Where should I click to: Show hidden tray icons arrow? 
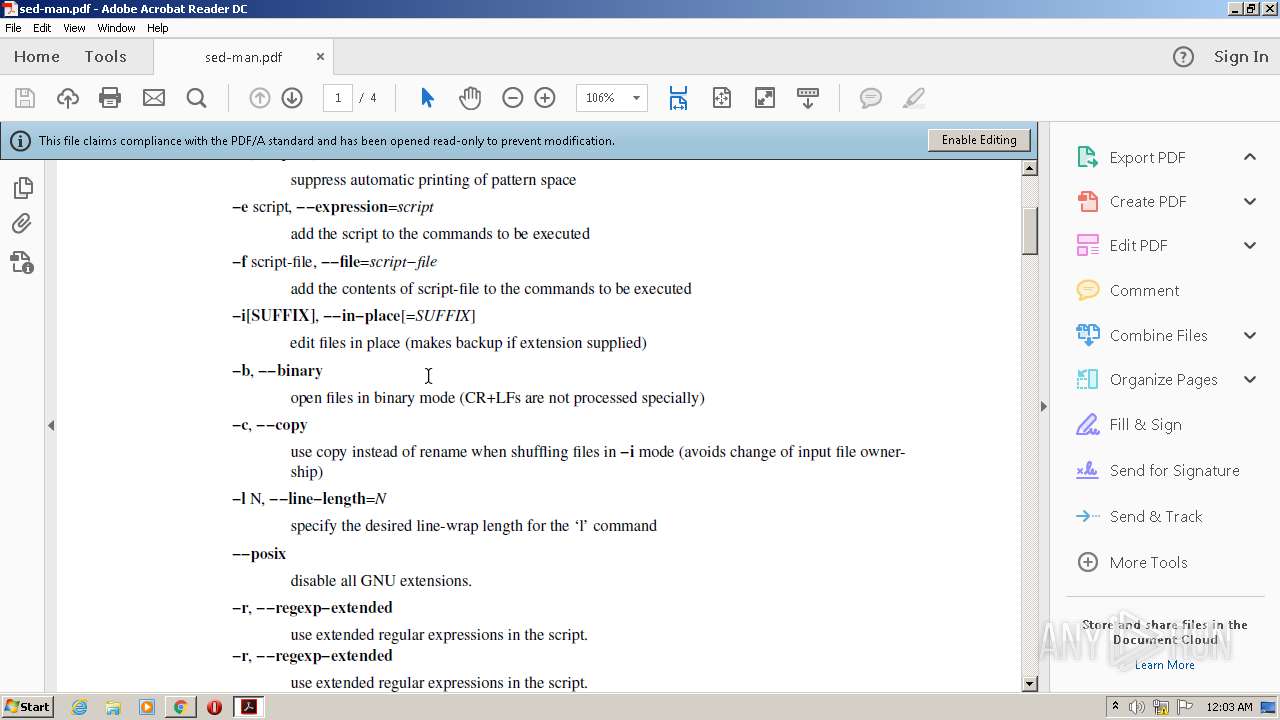click(1116, 706)
